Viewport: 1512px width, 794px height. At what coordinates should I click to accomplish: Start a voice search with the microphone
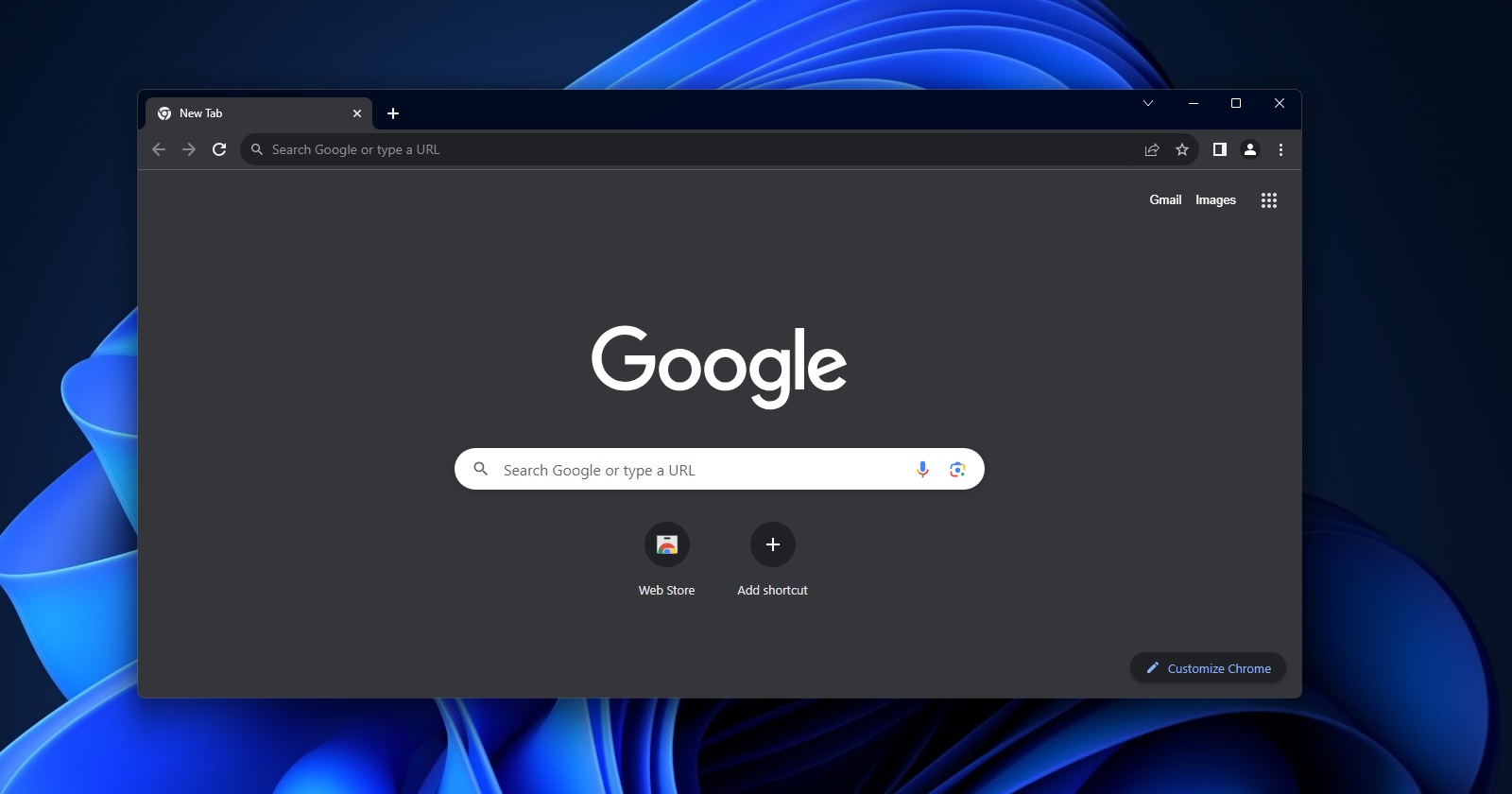(x=922, y=470)
